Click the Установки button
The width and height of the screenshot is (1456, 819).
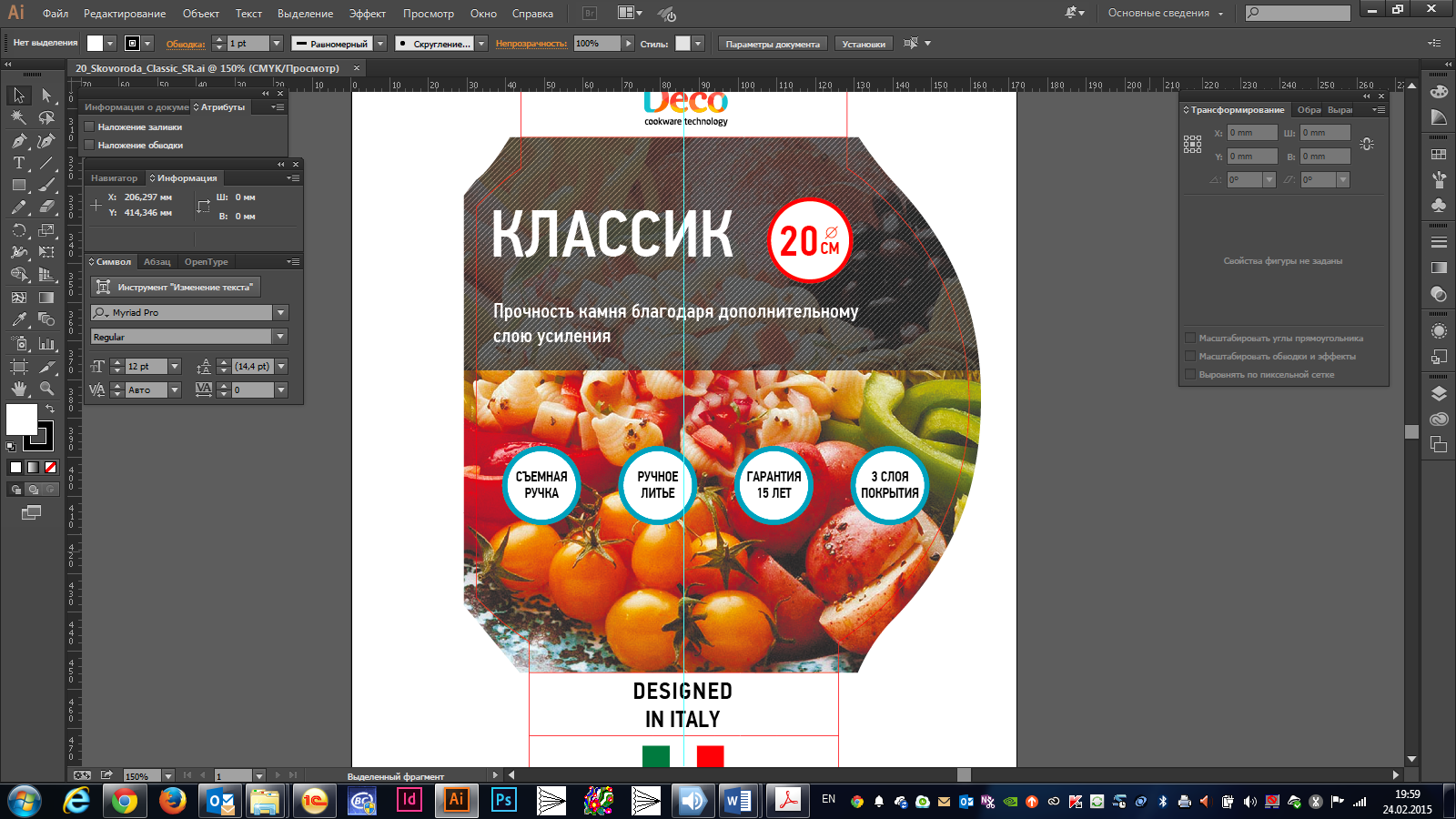(863, 44)
